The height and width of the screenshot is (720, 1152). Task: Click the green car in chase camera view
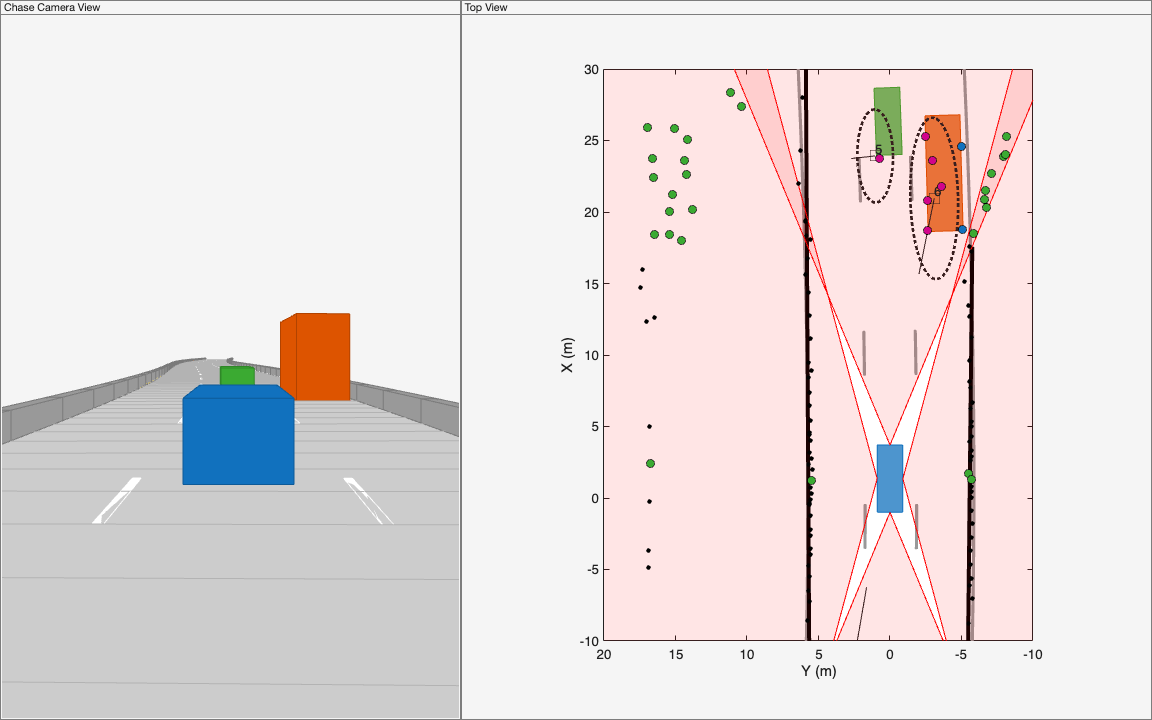pos(237,375)
